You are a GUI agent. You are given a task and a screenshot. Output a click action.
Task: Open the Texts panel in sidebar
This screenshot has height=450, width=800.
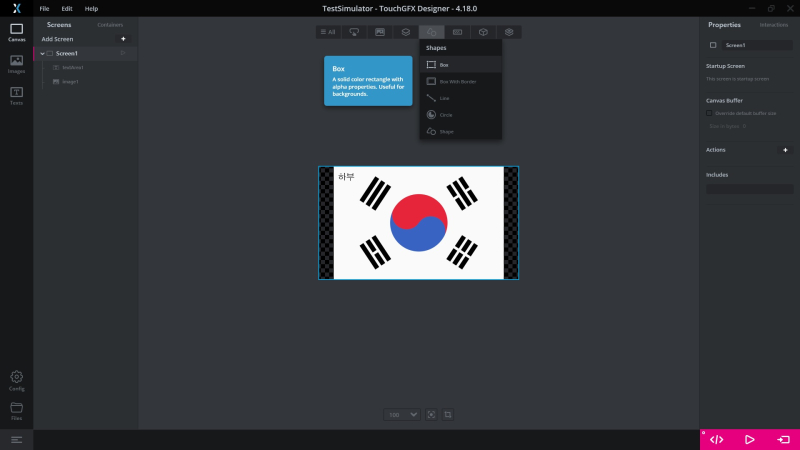pos(16,95)
